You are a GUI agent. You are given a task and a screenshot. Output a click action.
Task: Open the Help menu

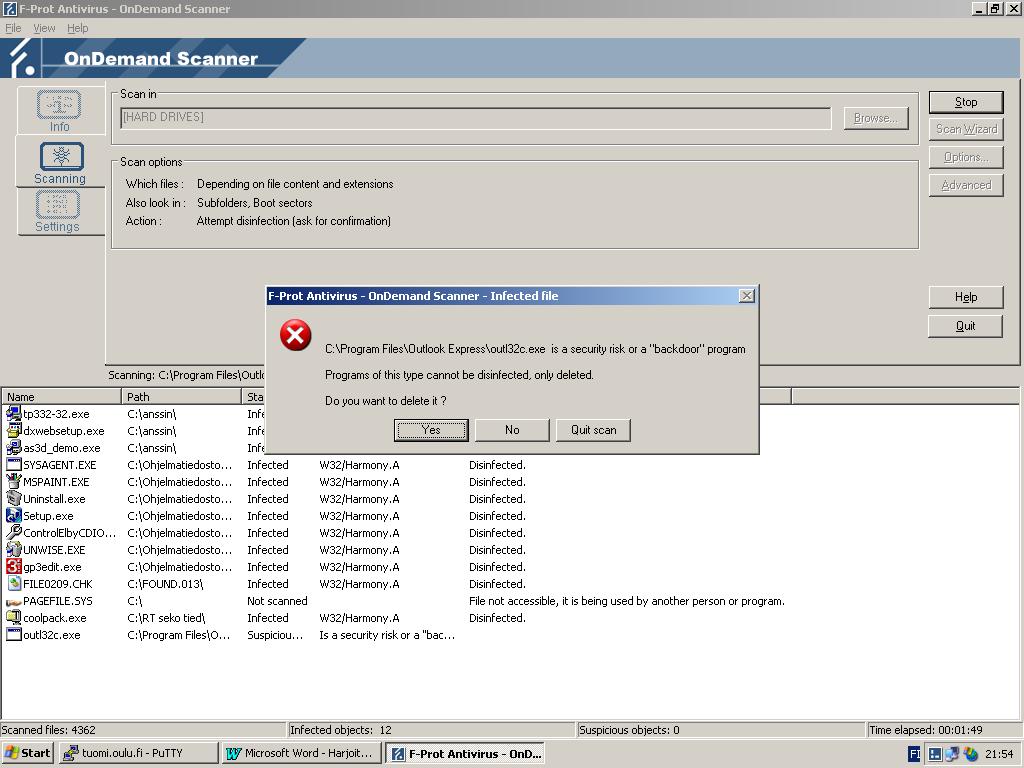pyautogui.click(x=78, y=28)
